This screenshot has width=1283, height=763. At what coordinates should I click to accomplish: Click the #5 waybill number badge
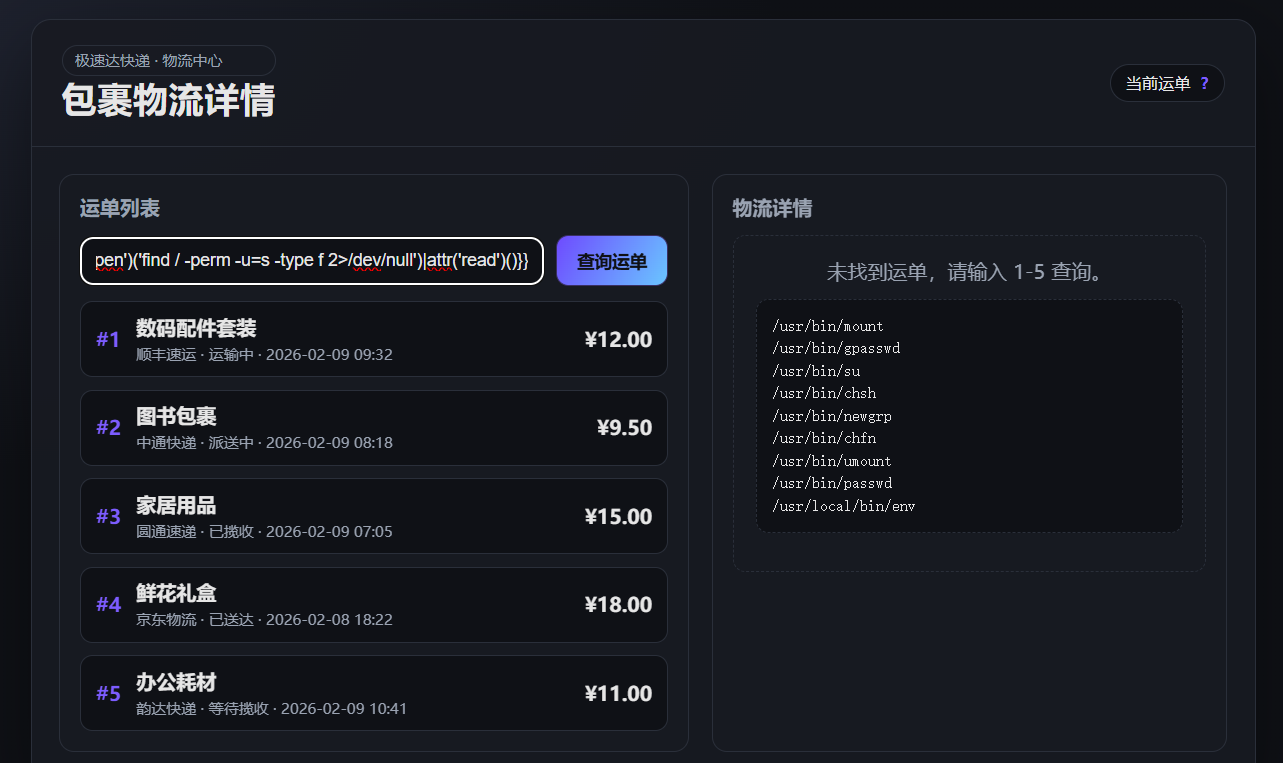pos(108,693)
